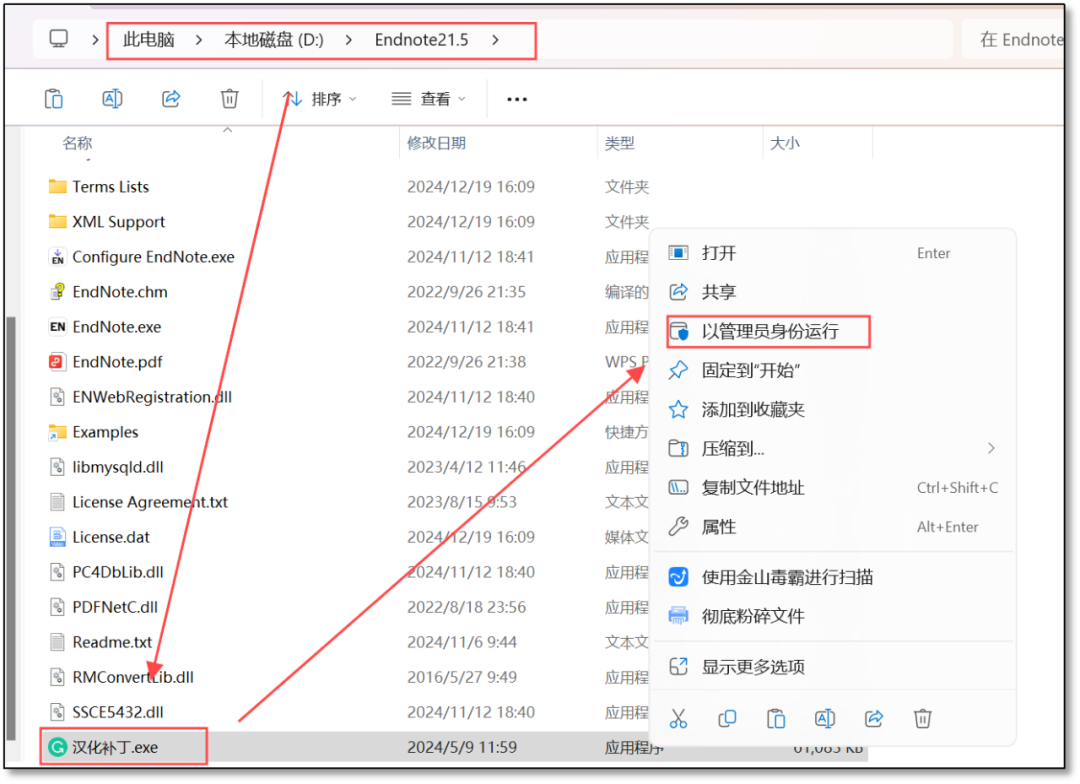Expand the chevron after 此电脑 in the path
Image resolution: width=1080 pixels, height=784 pixels.
[x=198, y=40]
